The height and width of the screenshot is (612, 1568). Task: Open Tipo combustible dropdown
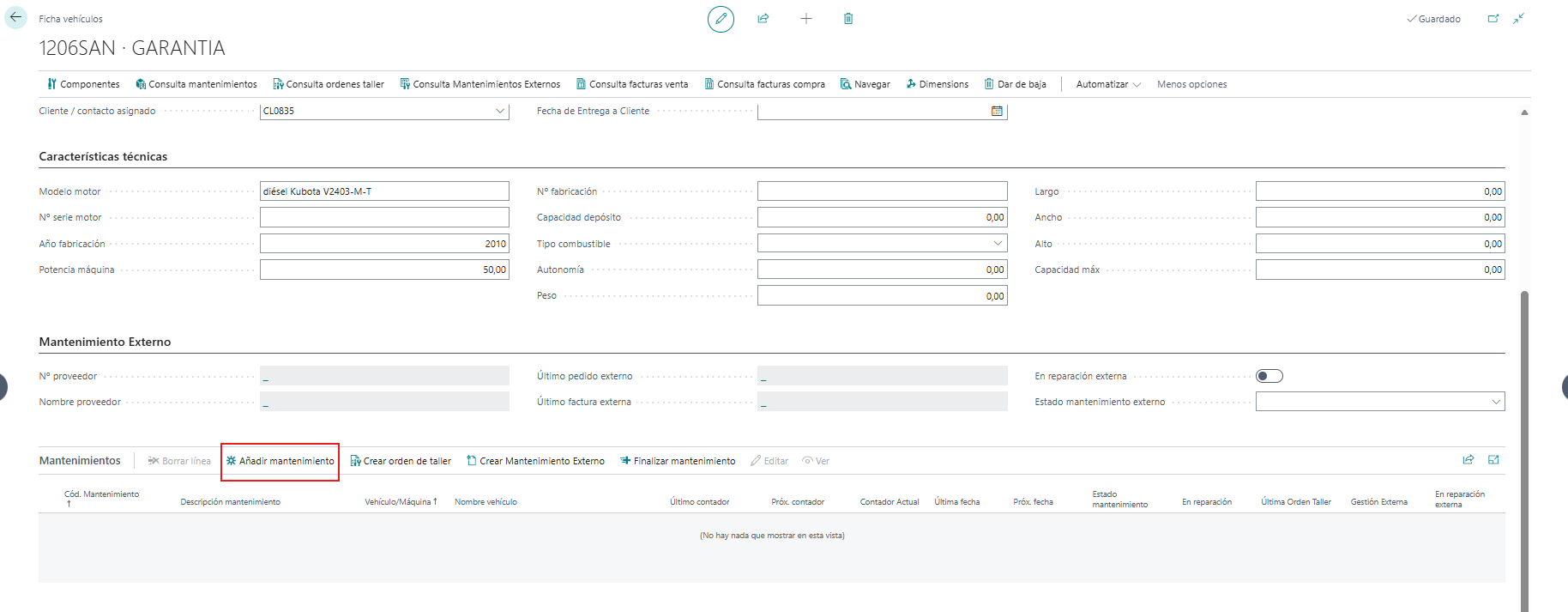pos(998,244)
